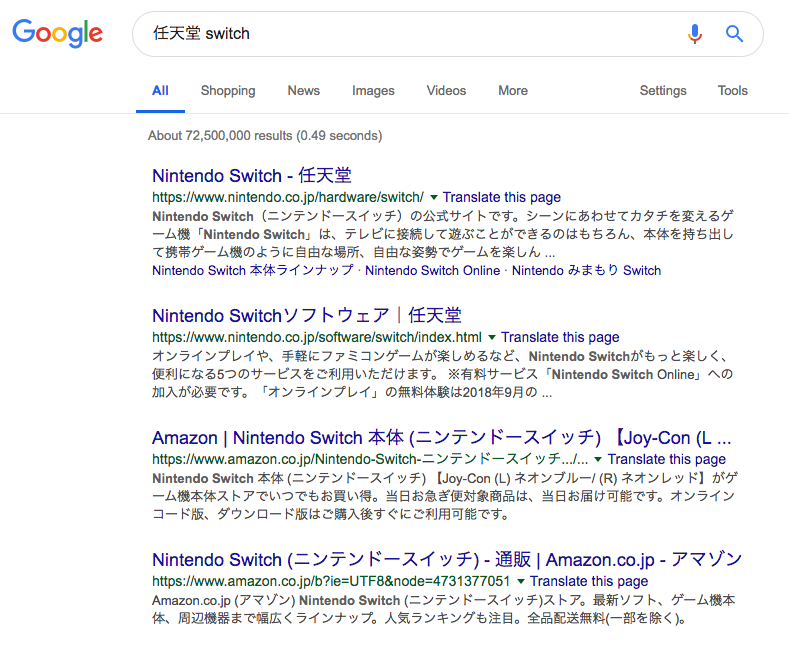Open result Nintendo Switch - 任天堂
Image resolution: width=789 pixels, height=648 pixels.
[252, 176]
